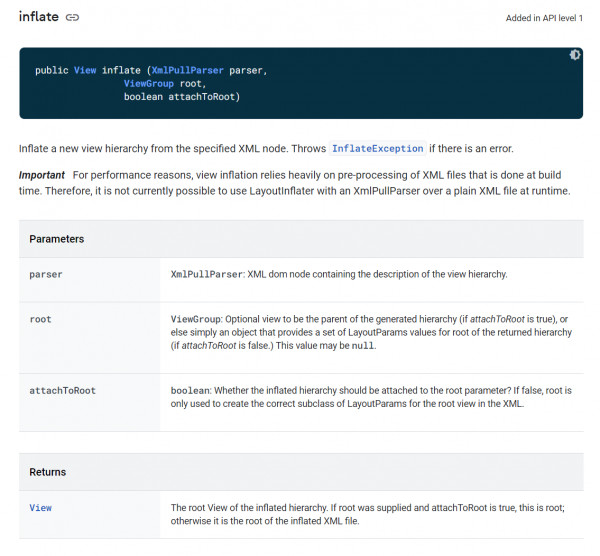Click the inflate method heading
This screenshot has height=556, width=600.
(x=39, y=17)
